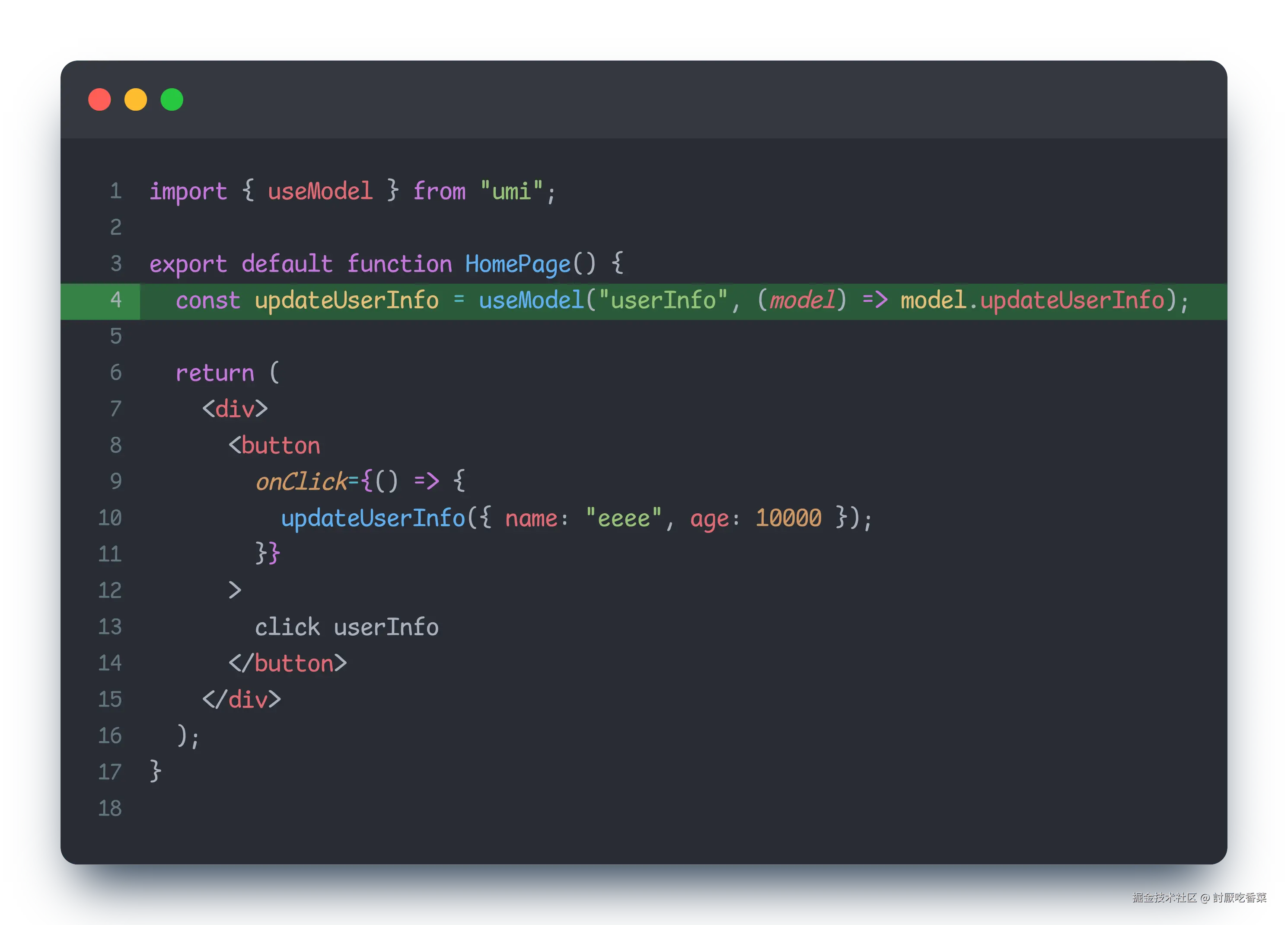Click the opening button tag
The image size is (1288, 925).
[275, 446]
